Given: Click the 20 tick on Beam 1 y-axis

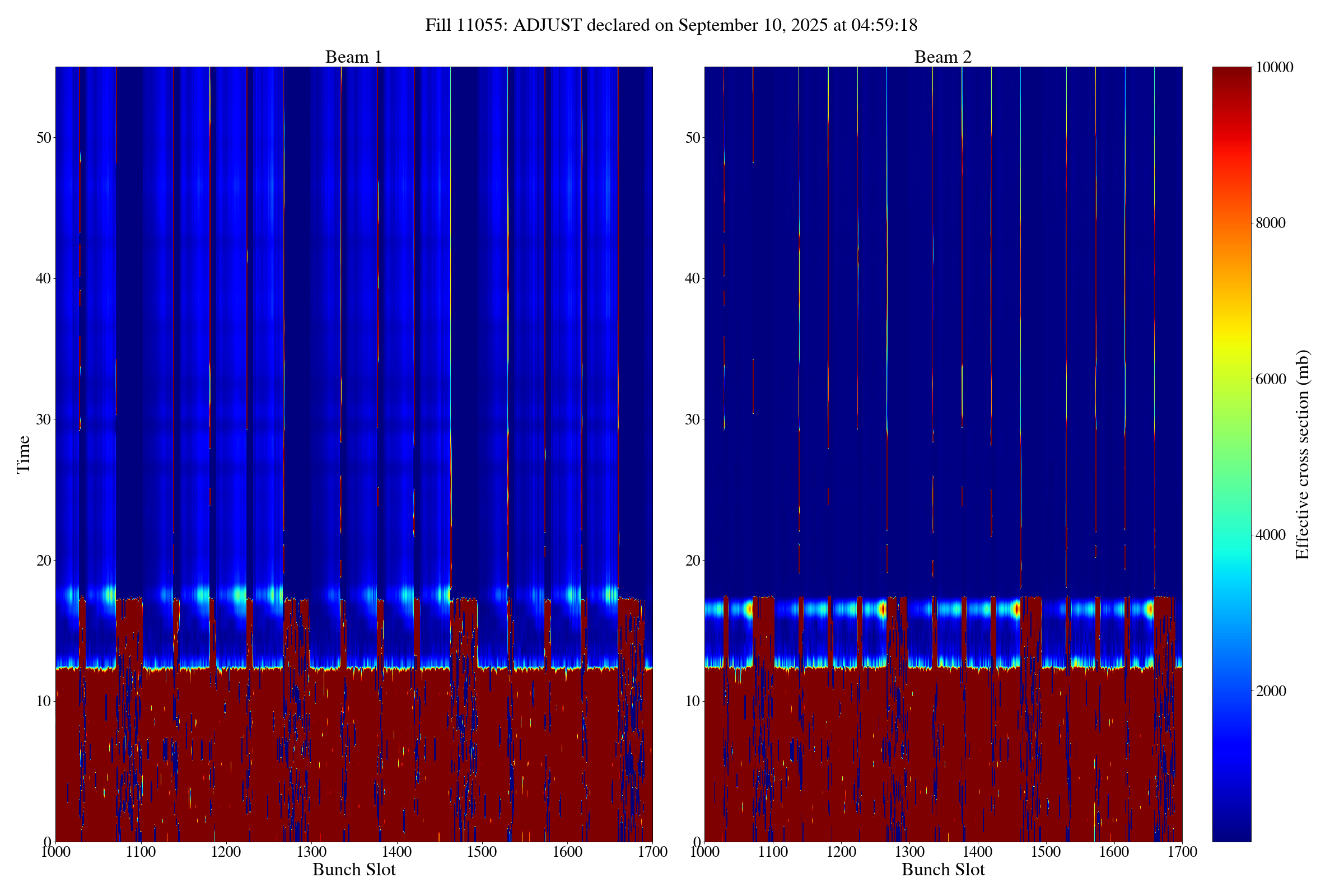Looking at the screenshot, I should pyautogui.click(x=44, y=561).
